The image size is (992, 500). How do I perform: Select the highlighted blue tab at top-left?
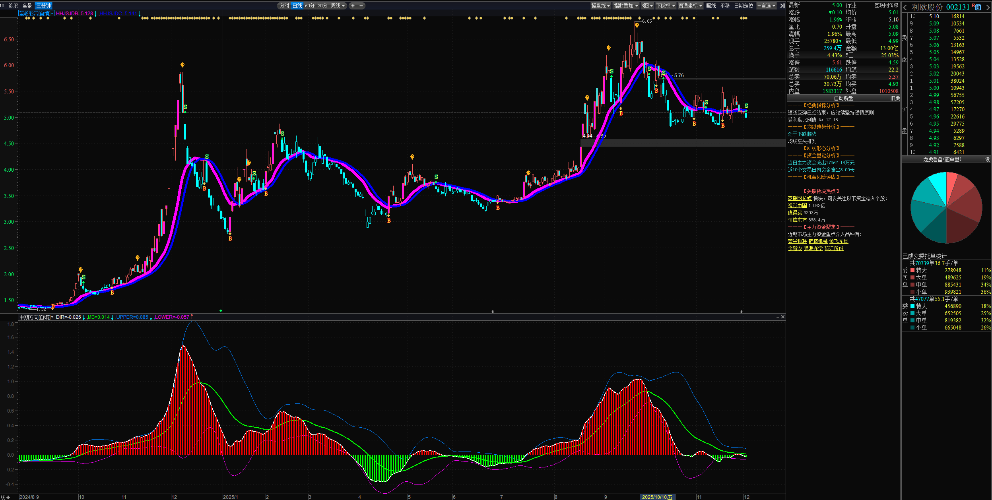[43, 5]
